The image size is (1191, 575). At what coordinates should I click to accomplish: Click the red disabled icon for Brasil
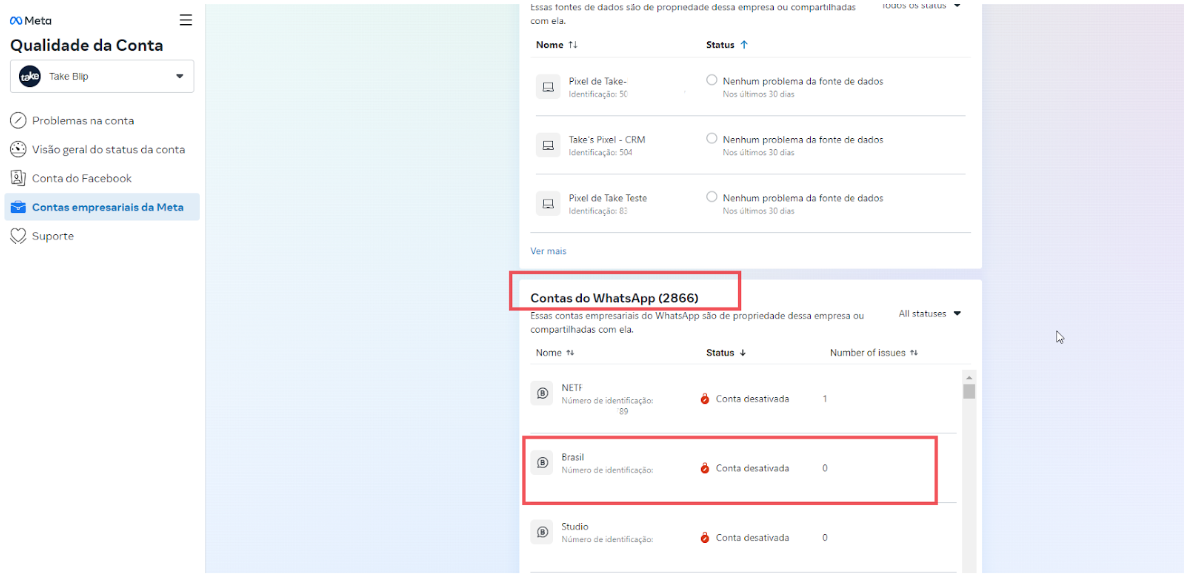point(705,468)
